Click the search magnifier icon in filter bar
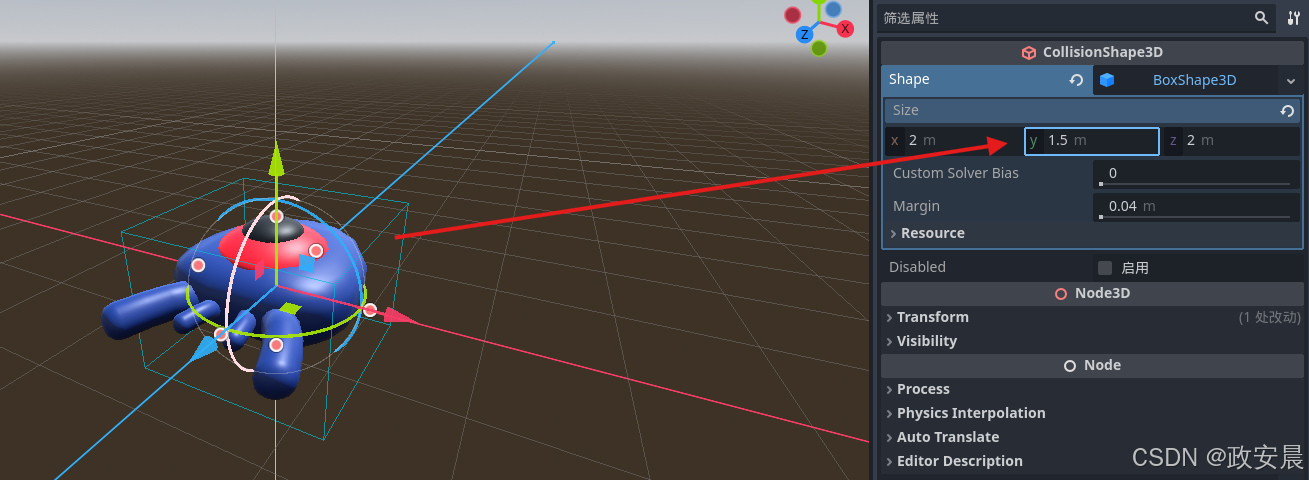The width and height of the screenshot is (1309, 480). pos(1262,17)
